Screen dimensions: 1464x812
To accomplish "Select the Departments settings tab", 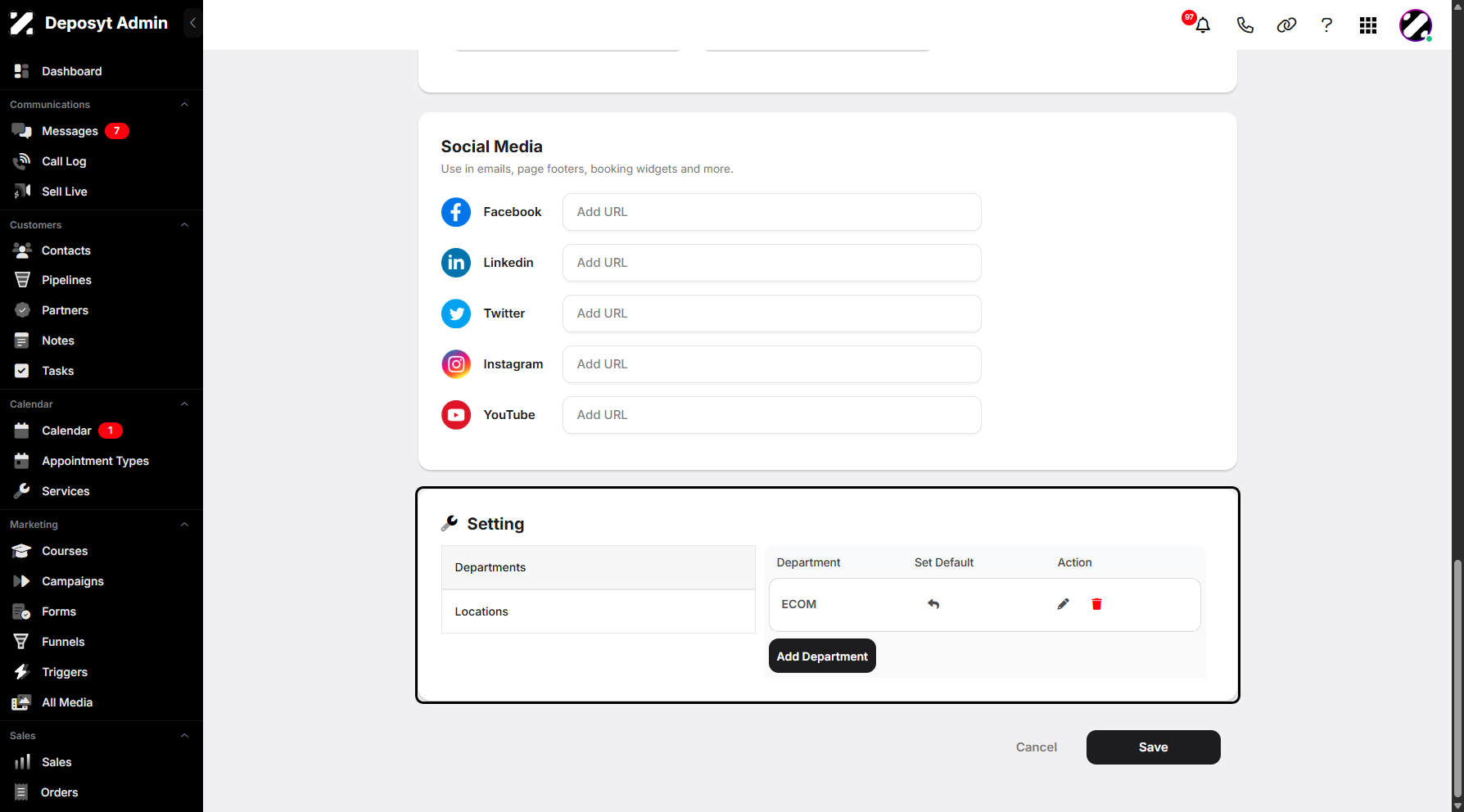I will [598, 567].
